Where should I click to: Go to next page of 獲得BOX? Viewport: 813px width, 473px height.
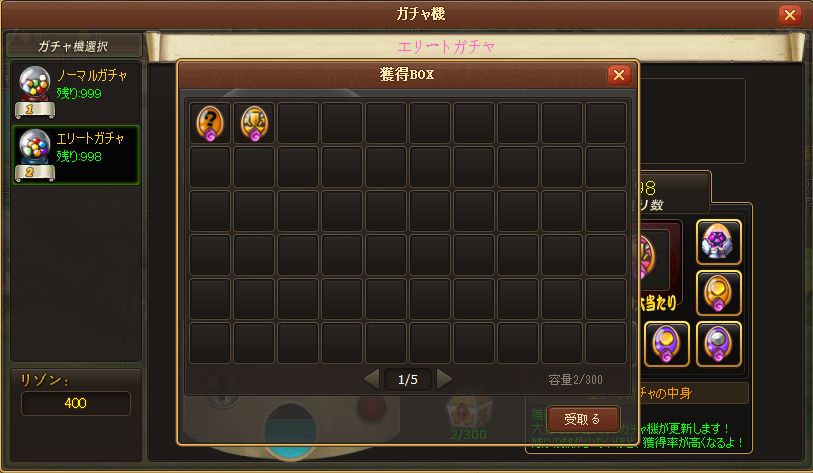444,379
